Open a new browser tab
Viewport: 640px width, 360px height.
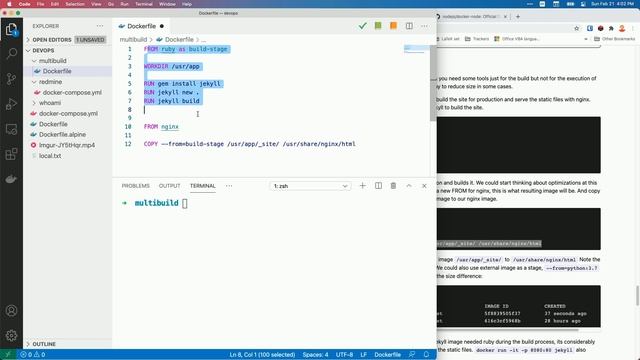(518, 17)
